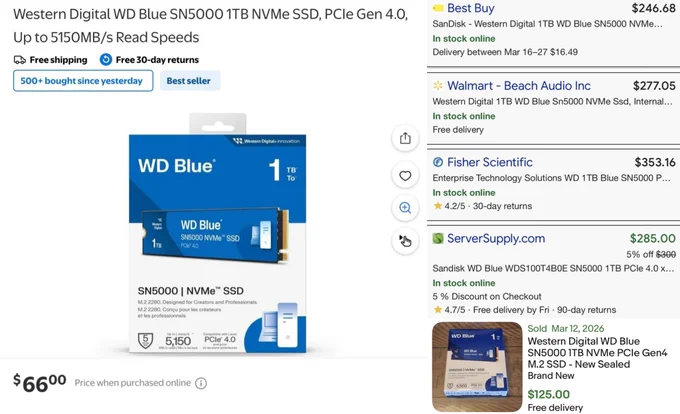Click the star icon beside 4.7/5 rating

click(438, 310)
